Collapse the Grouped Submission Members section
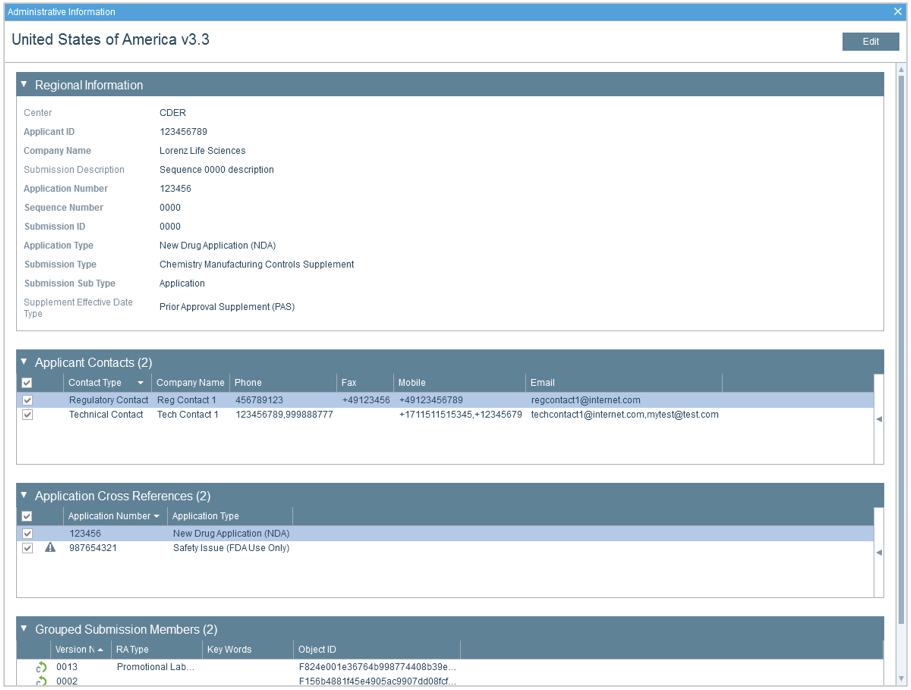Screen dimensions: 911x690 pos(24,628)
